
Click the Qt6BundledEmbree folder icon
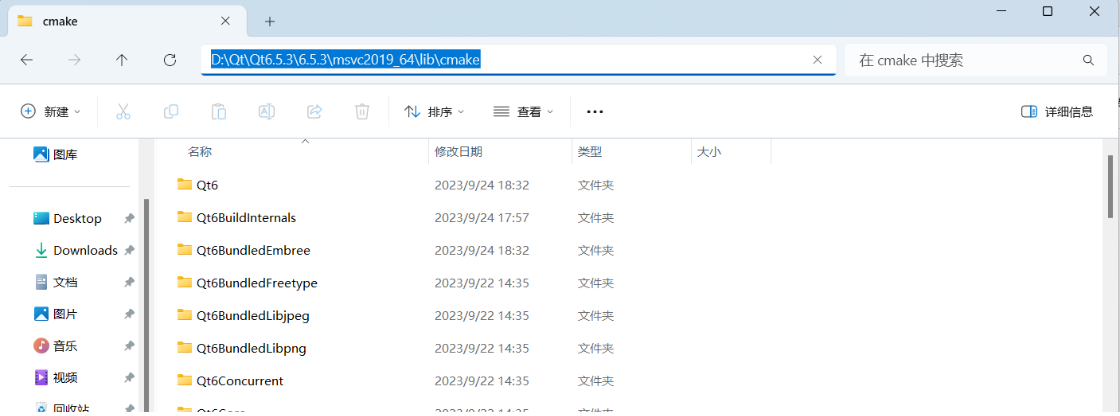coord(185,249)
